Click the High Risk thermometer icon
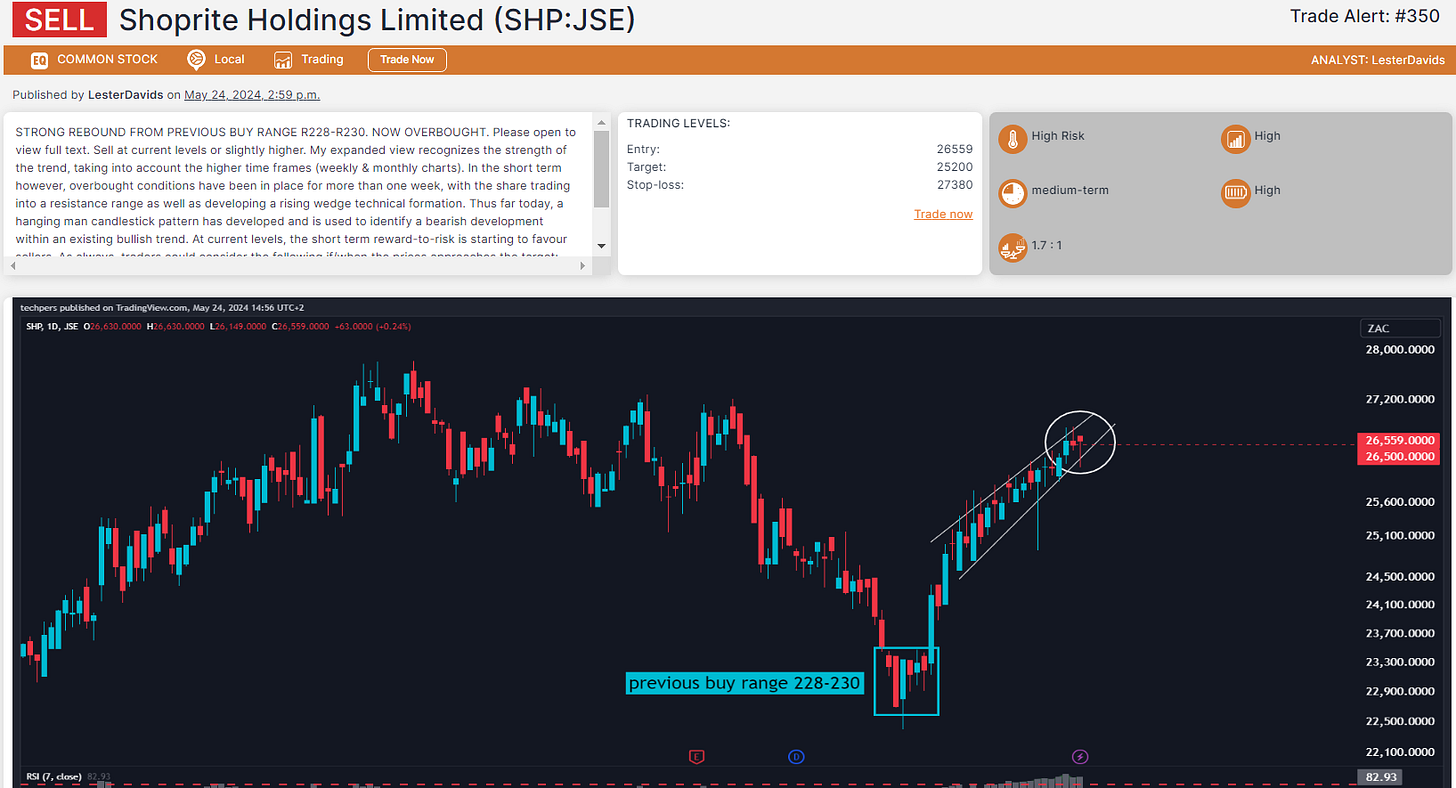The image size is (1456, 788). 1012,139
